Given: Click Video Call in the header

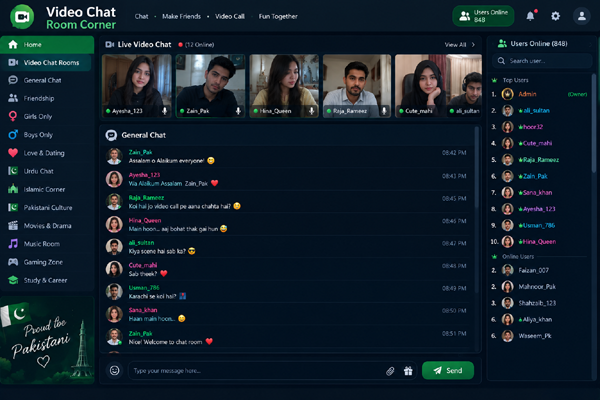Looking at the screenshot, I should (230, 16).
